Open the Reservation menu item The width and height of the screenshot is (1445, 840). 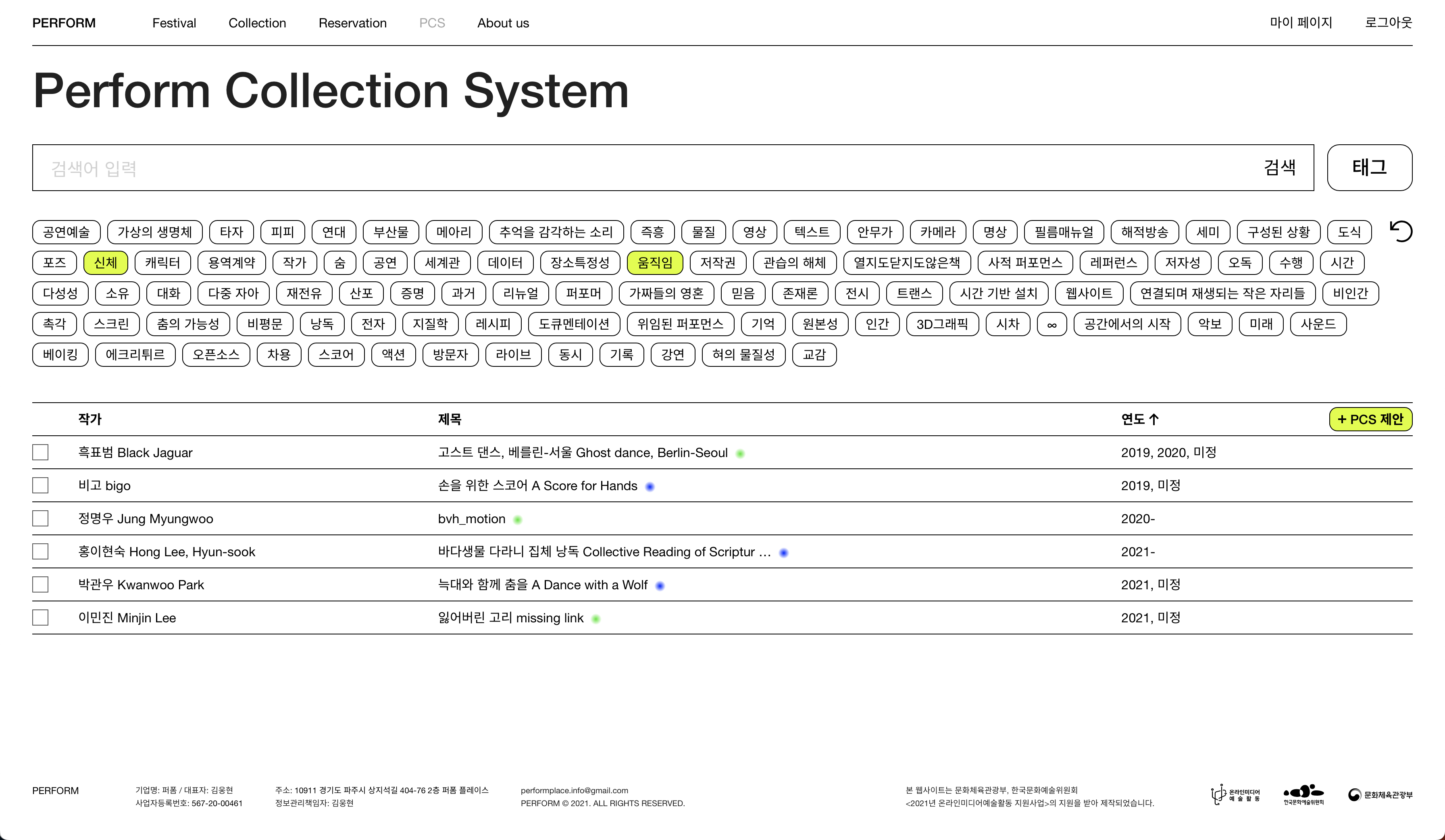point(353,23)
